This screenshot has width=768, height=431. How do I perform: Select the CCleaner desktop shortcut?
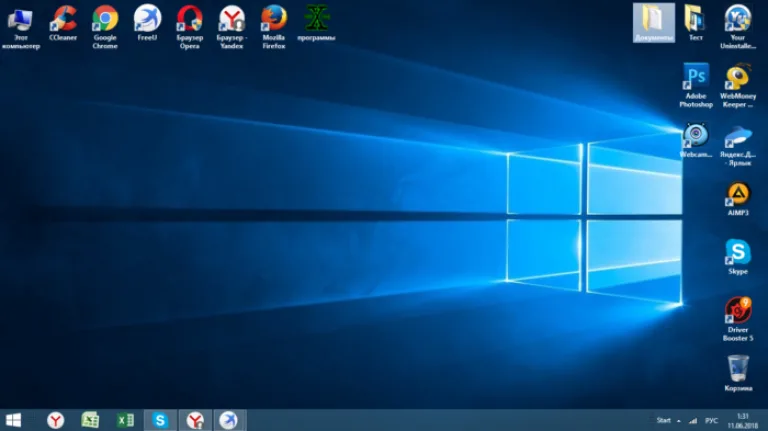(x=63, y=23)
